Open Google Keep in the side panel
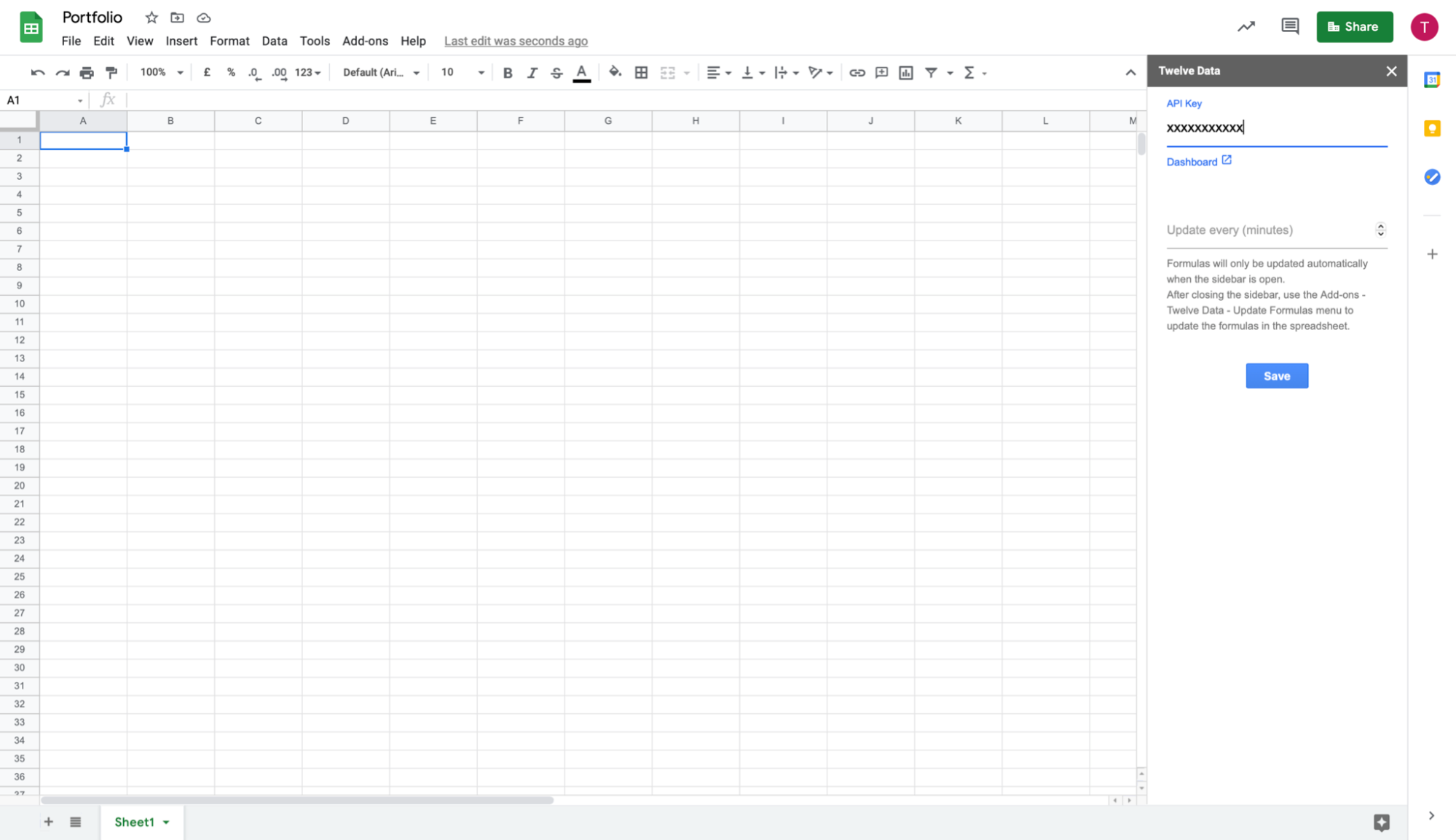This screenshot has height=840, width=1456. click(x=1431, y=129)
